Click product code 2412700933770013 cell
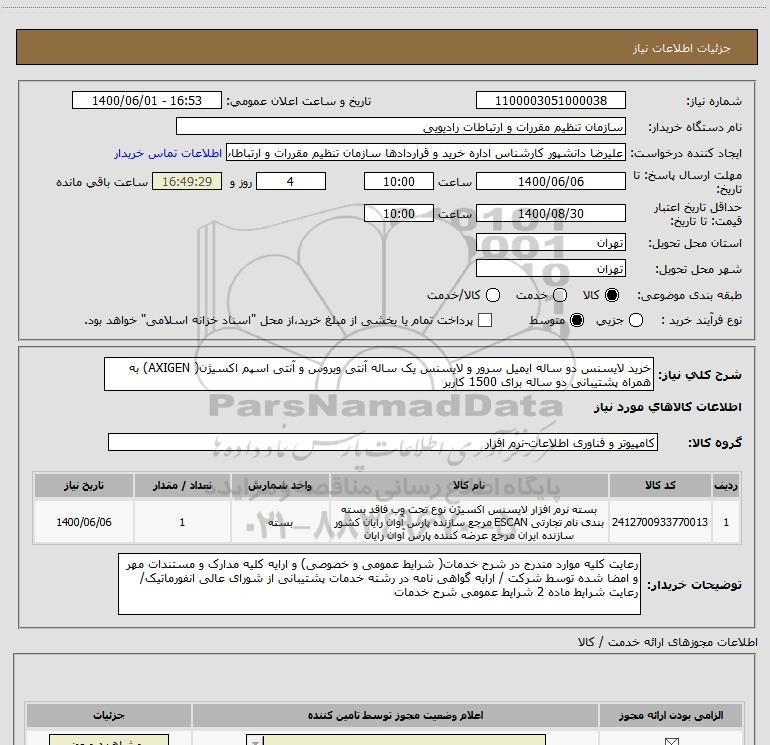The width and height of the screenshot is (770, 745). click(x=660, y=522)
